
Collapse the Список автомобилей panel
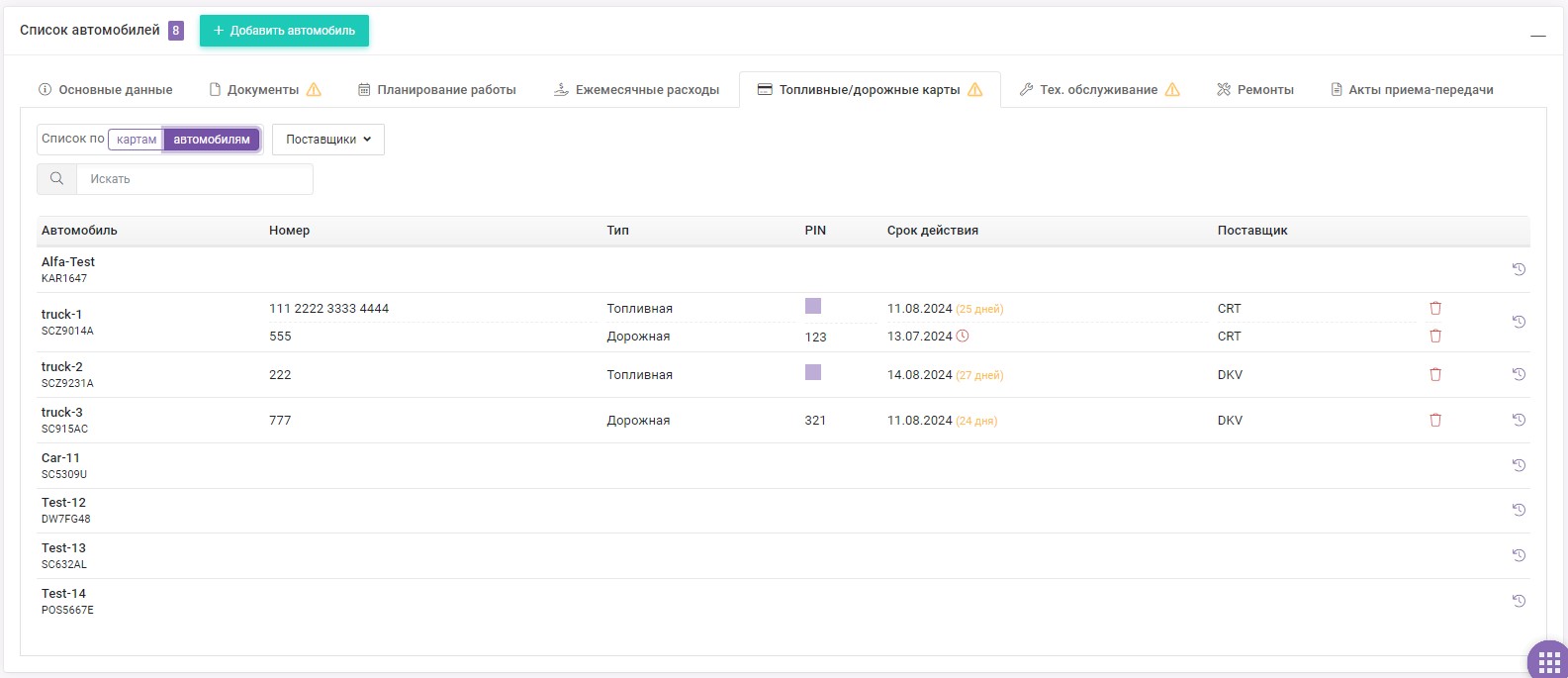click(1537, 36)
